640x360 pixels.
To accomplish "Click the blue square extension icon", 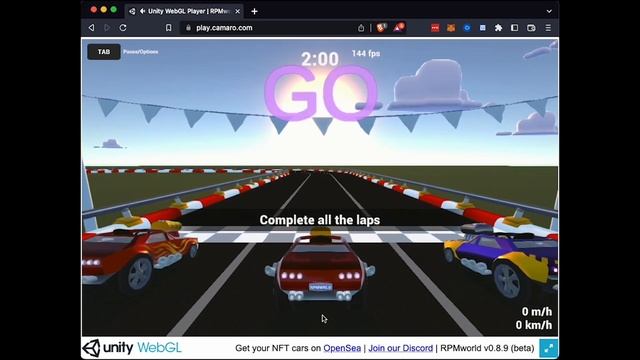I will pyautogui.click(x=483, y=28).
